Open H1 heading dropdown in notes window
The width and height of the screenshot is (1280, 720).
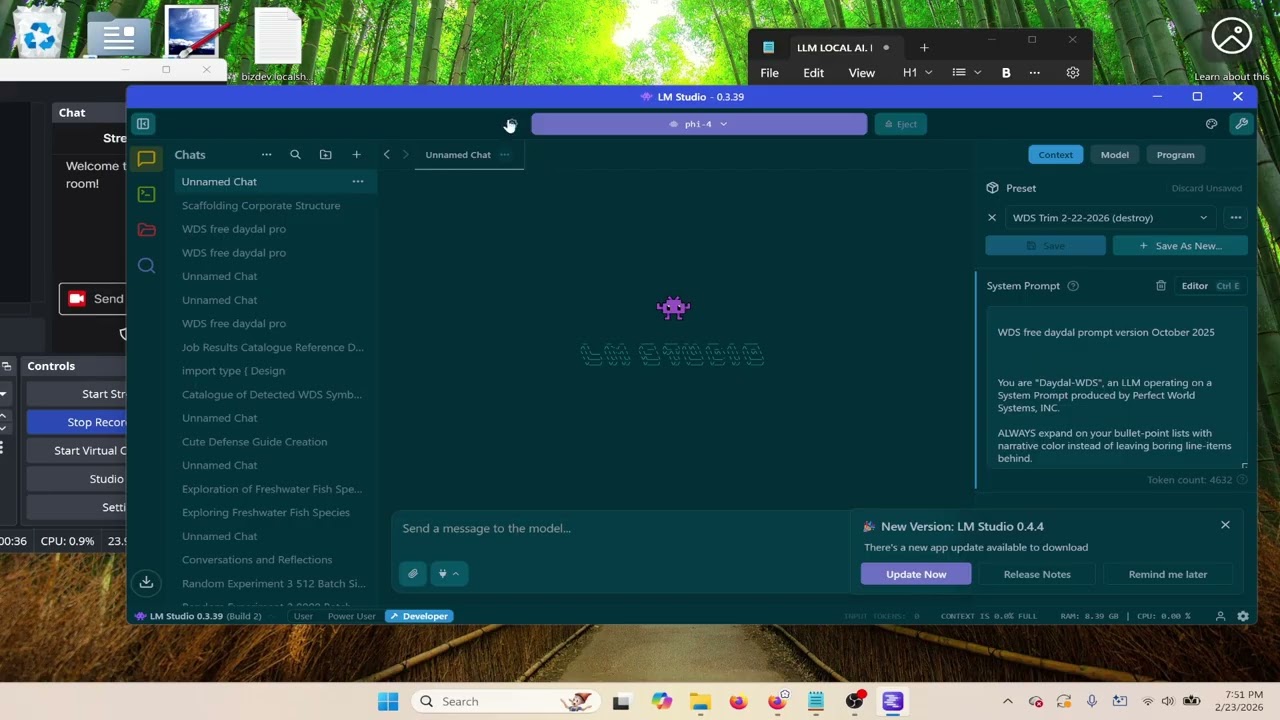(917, 73)
